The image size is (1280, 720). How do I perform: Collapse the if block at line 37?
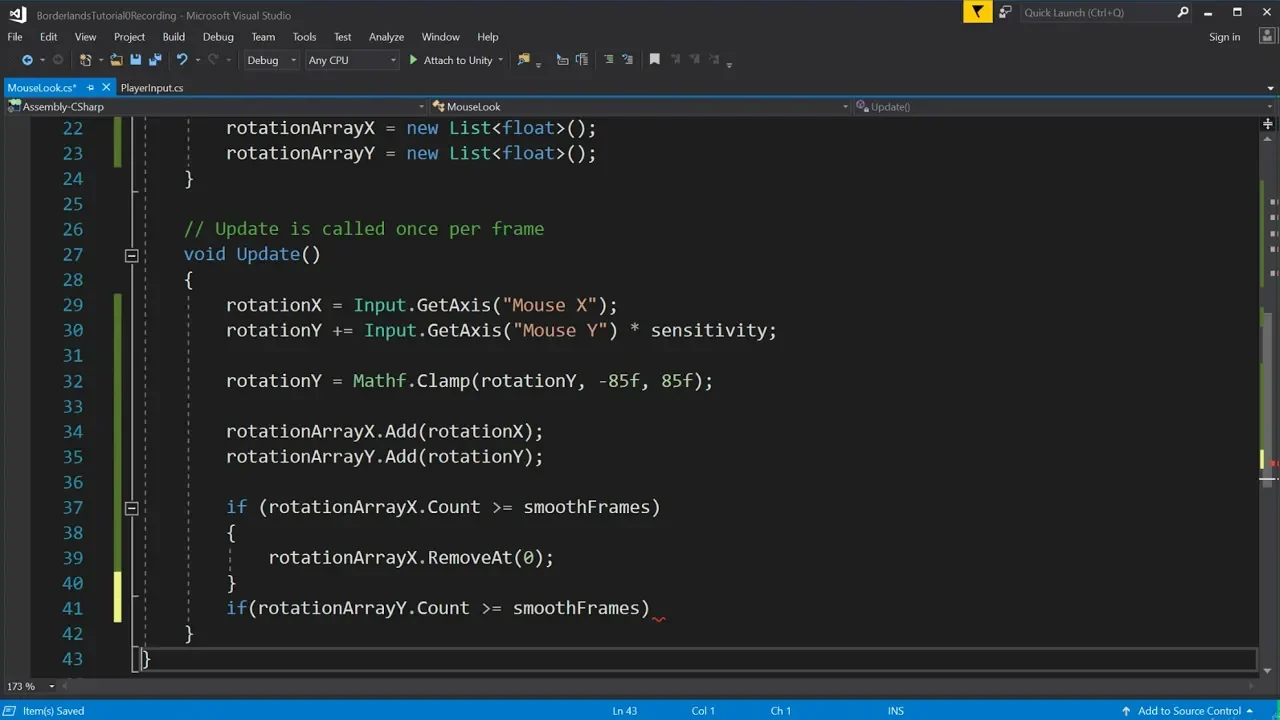[x=131, y=508]
